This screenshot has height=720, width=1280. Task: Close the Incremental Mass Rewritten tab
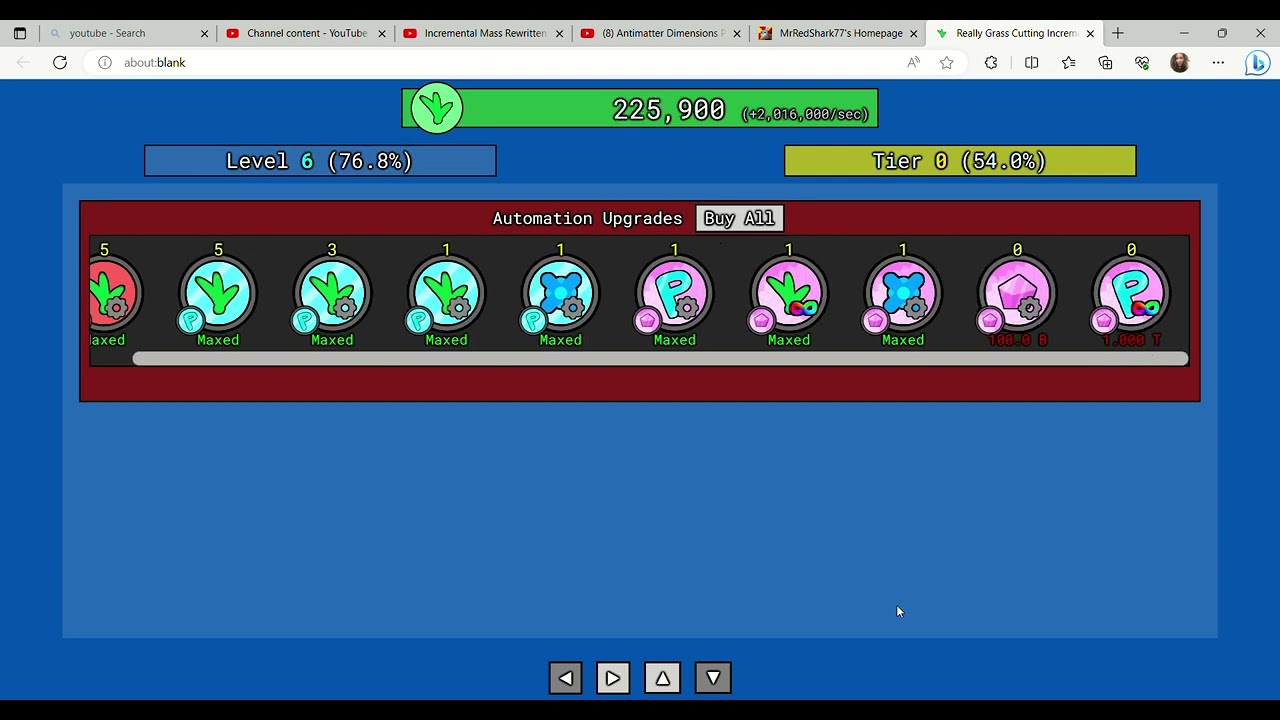tap(559, 33)
